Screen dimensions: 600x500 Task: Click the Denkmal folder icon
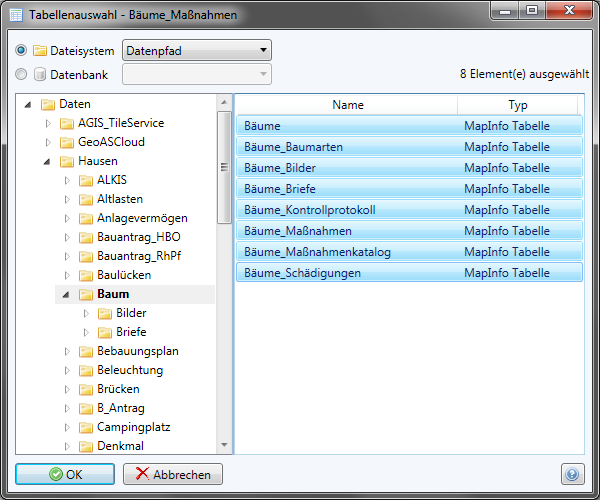pyautogui.click(x=86, y=446)
